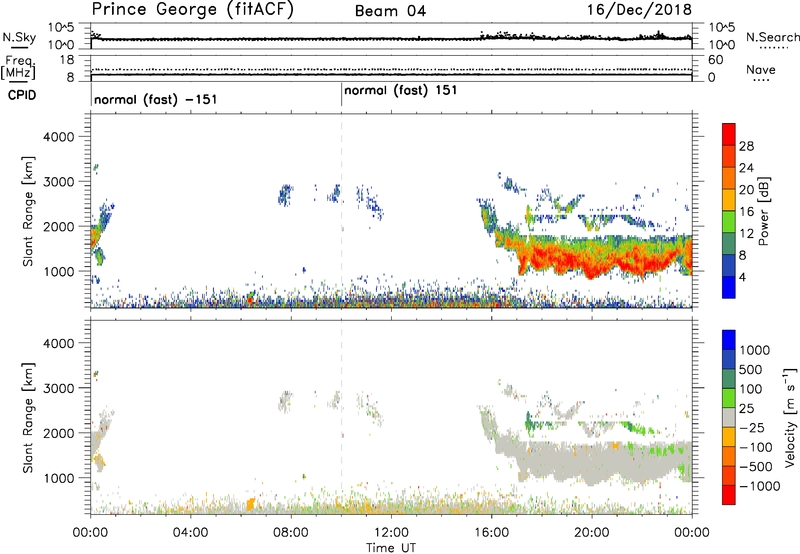The height and width of the screenshot is (554, 800).
Task: Click the '-25' label on Velocity colorbar
Action: 752,427
